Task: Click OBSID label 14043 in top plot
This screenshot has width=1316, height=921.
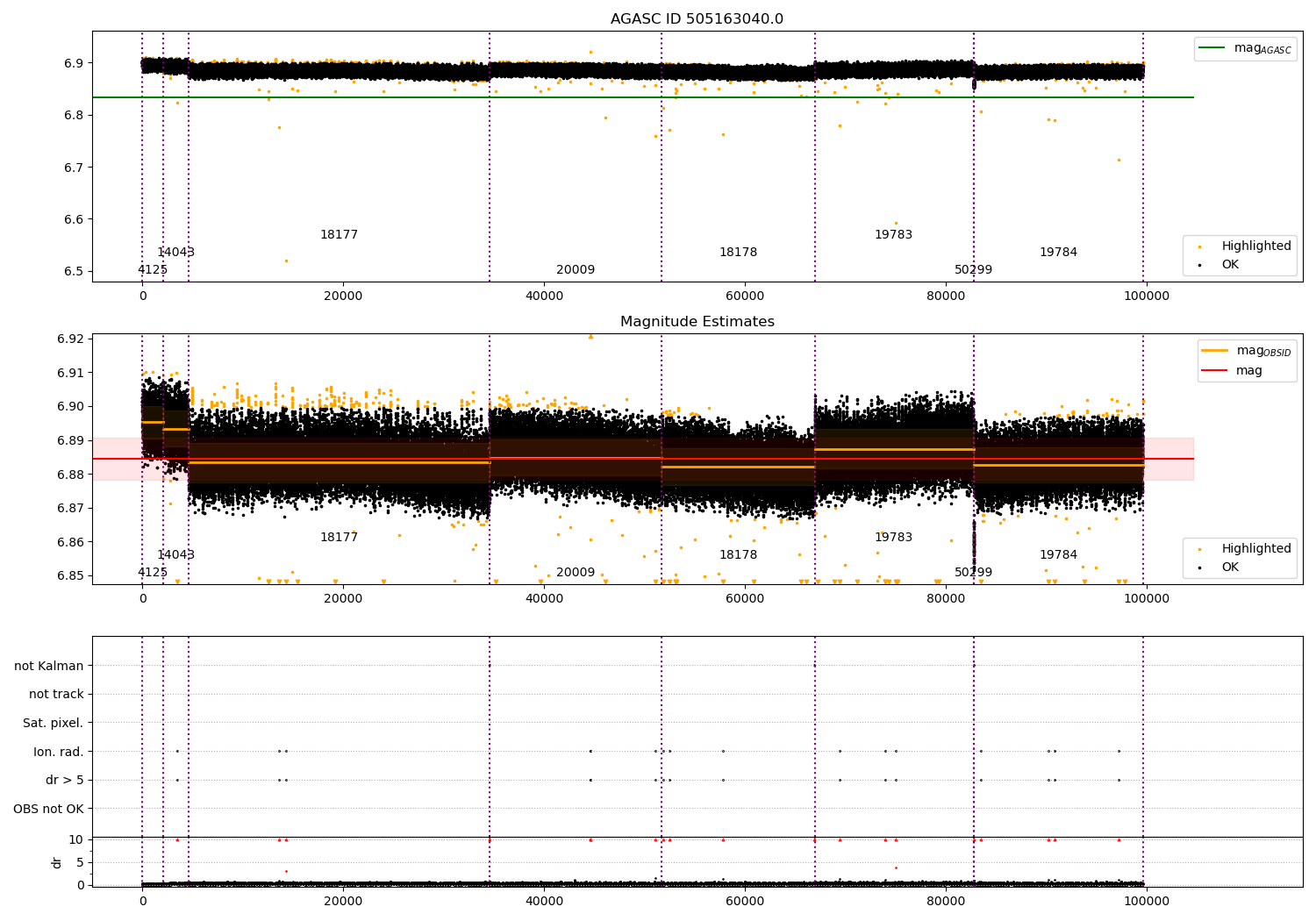Action: (175, 253)
